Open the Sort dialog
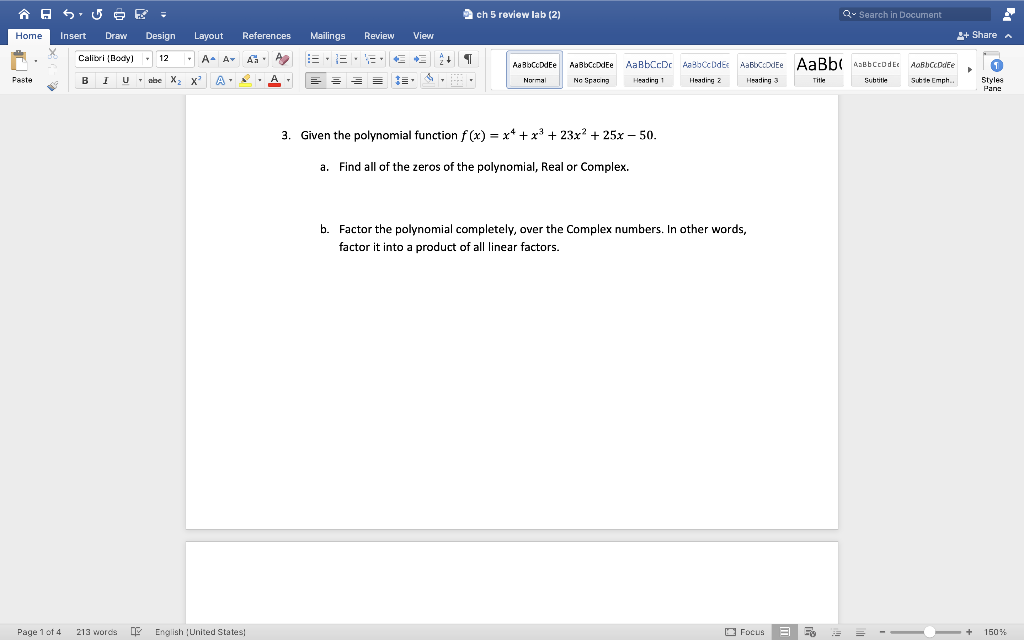The width and height of the screenshot is (1024, 640). coord(444,59)
